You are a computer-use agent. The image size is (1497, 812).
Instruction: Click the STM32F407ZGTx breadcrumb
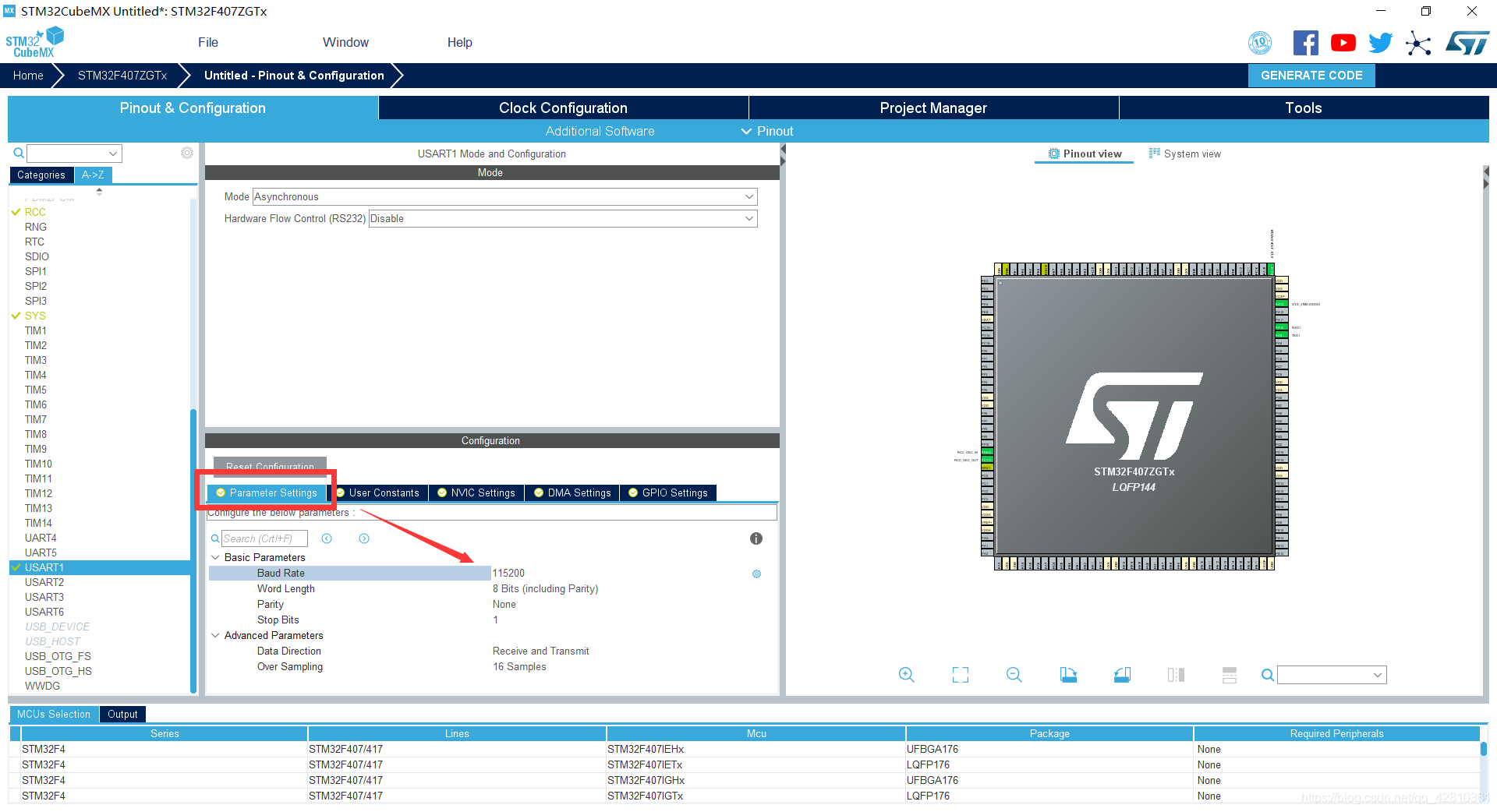(x=122, y=76)
